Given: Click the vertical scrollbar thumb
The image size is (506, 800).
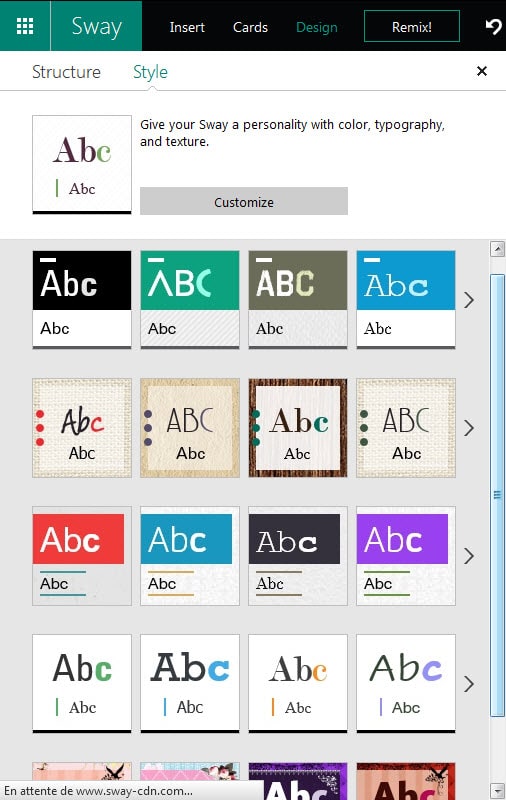Looking at the screenshot, I should (x=497, y=495).
